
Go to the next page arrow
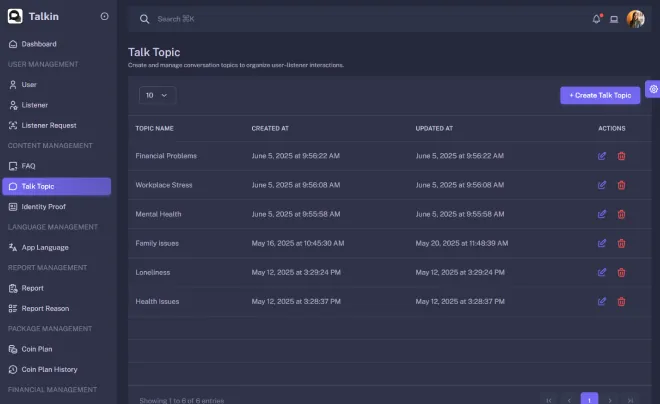tap(610, 400)
